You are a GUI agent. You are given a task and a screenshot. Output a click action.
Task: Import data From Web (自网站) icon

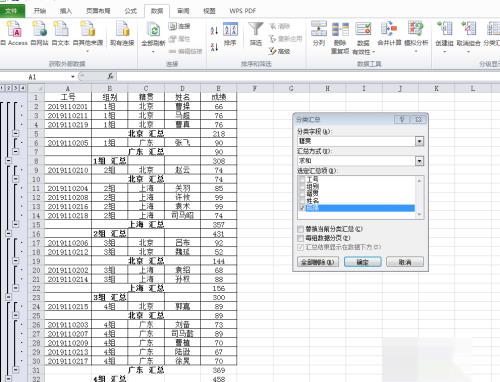click(40, 32)
